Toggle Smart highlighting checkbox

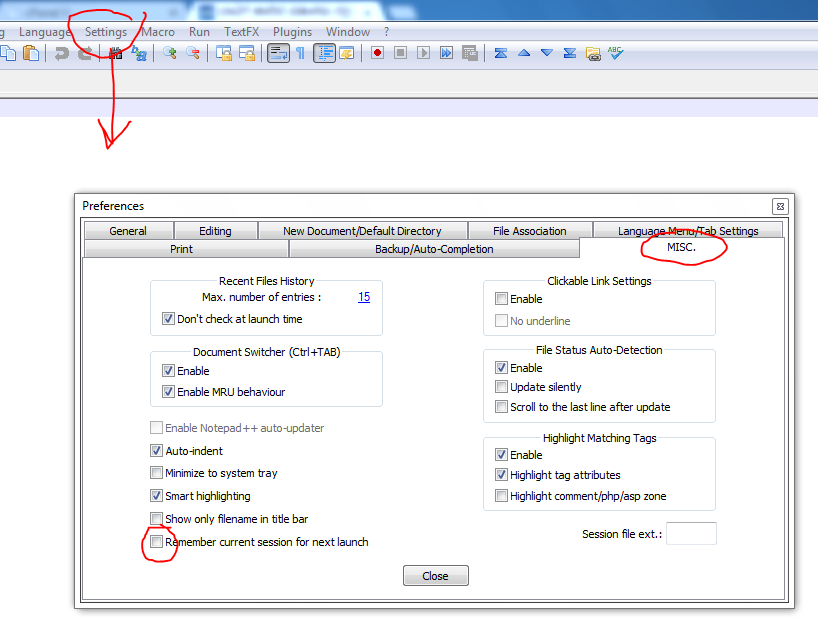156,496
